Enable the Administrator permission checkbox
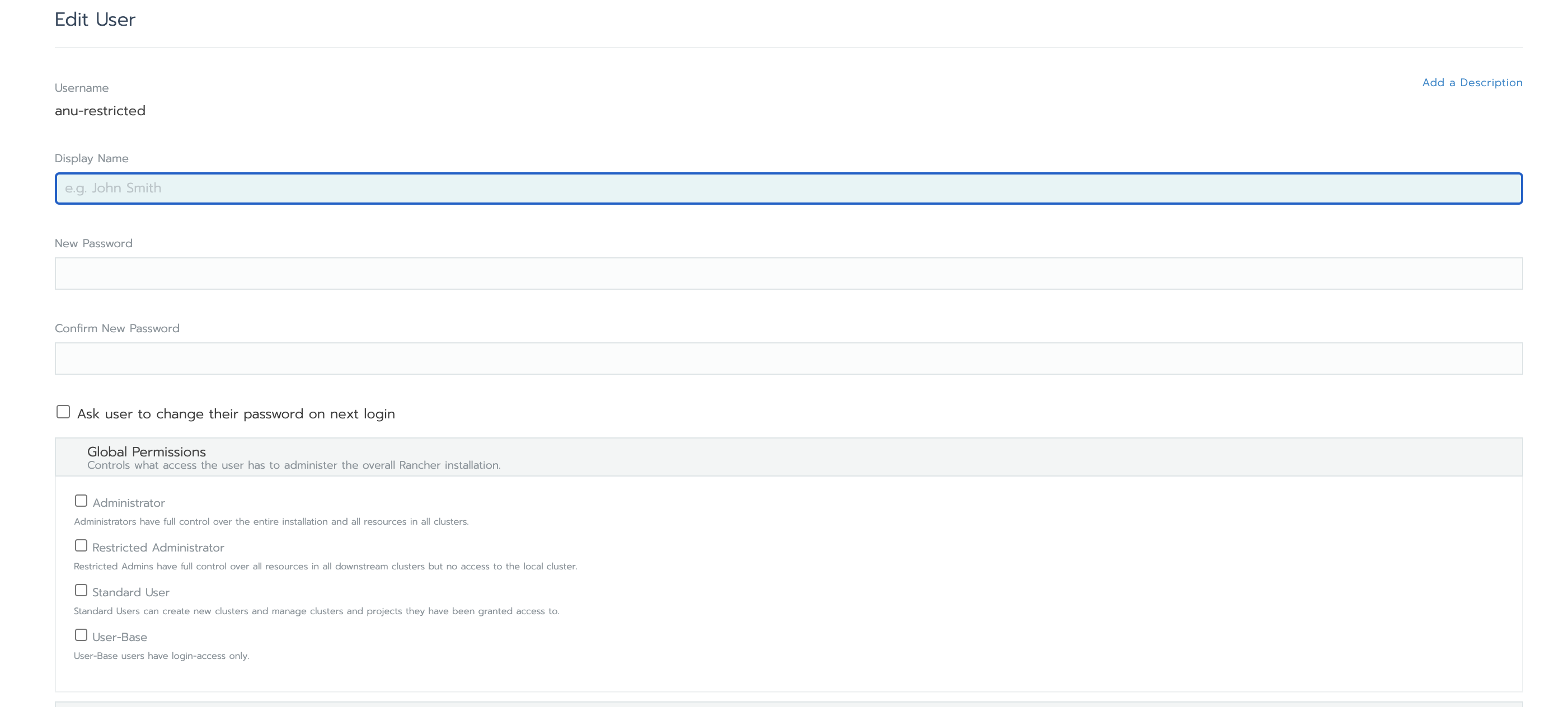This screenshot has width=1568, height=707. click(x=81, y=500)
